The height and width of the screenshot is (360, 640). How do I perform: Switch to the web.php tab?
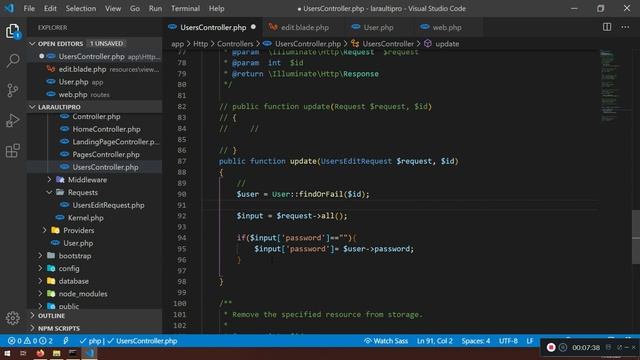tap(447, 27)
